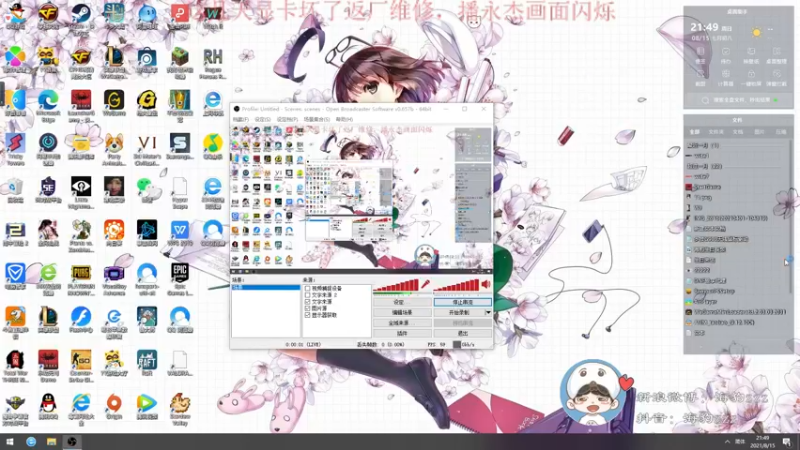This screenshot has height=450, width=800.
Task: Open the dropdown arrow beside 开始录制
Action: (x=488, y=312)
